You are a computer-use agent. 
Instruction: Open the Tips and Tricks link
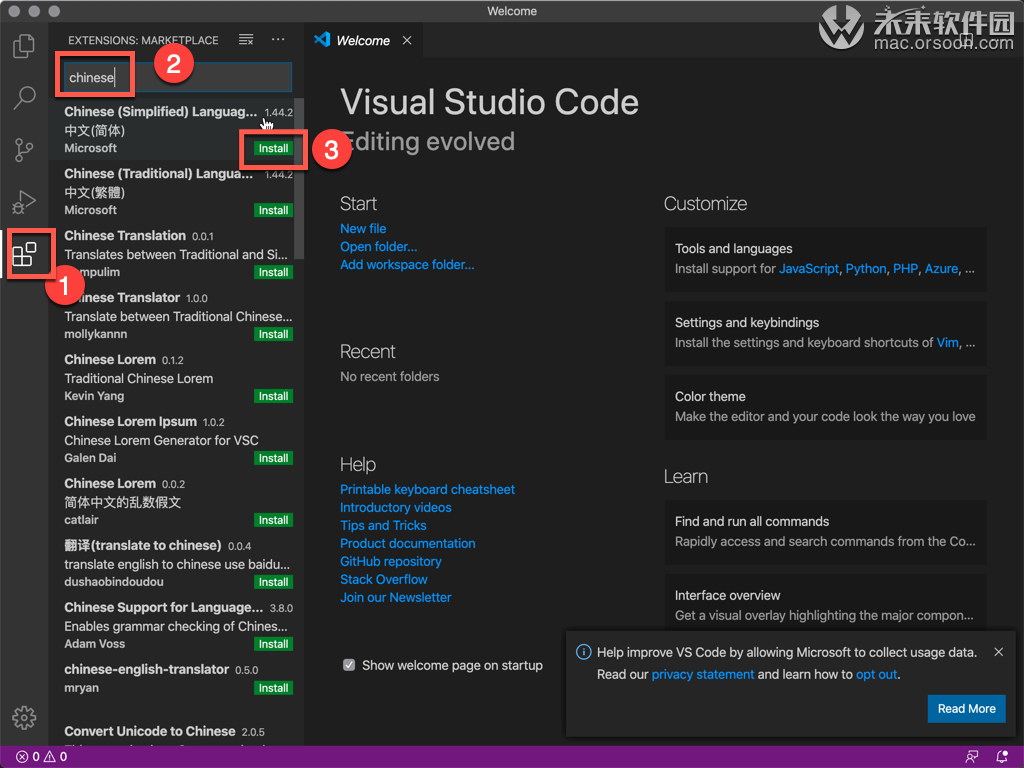pyautogui.click(x=383, y=525)
